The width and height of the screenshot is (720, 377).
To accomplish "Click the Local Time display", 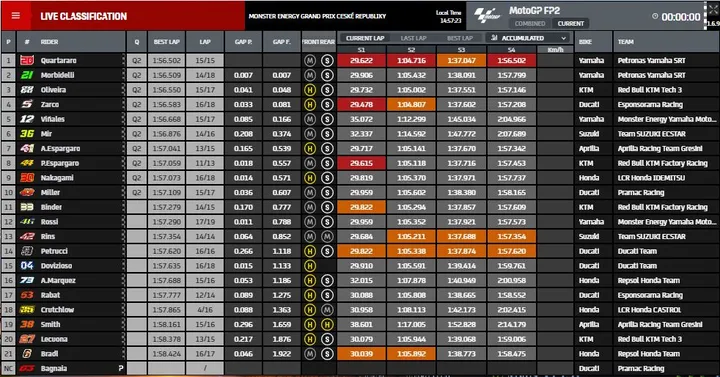I will coord(449,17).
